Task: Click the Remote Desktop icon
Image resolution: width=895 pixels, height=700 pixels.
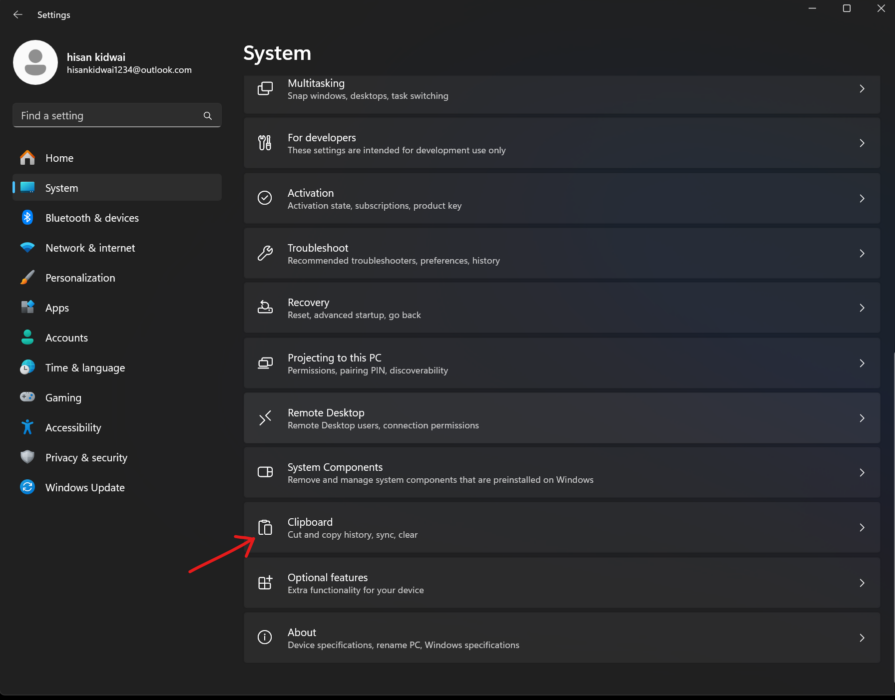Action: point(265,417)
